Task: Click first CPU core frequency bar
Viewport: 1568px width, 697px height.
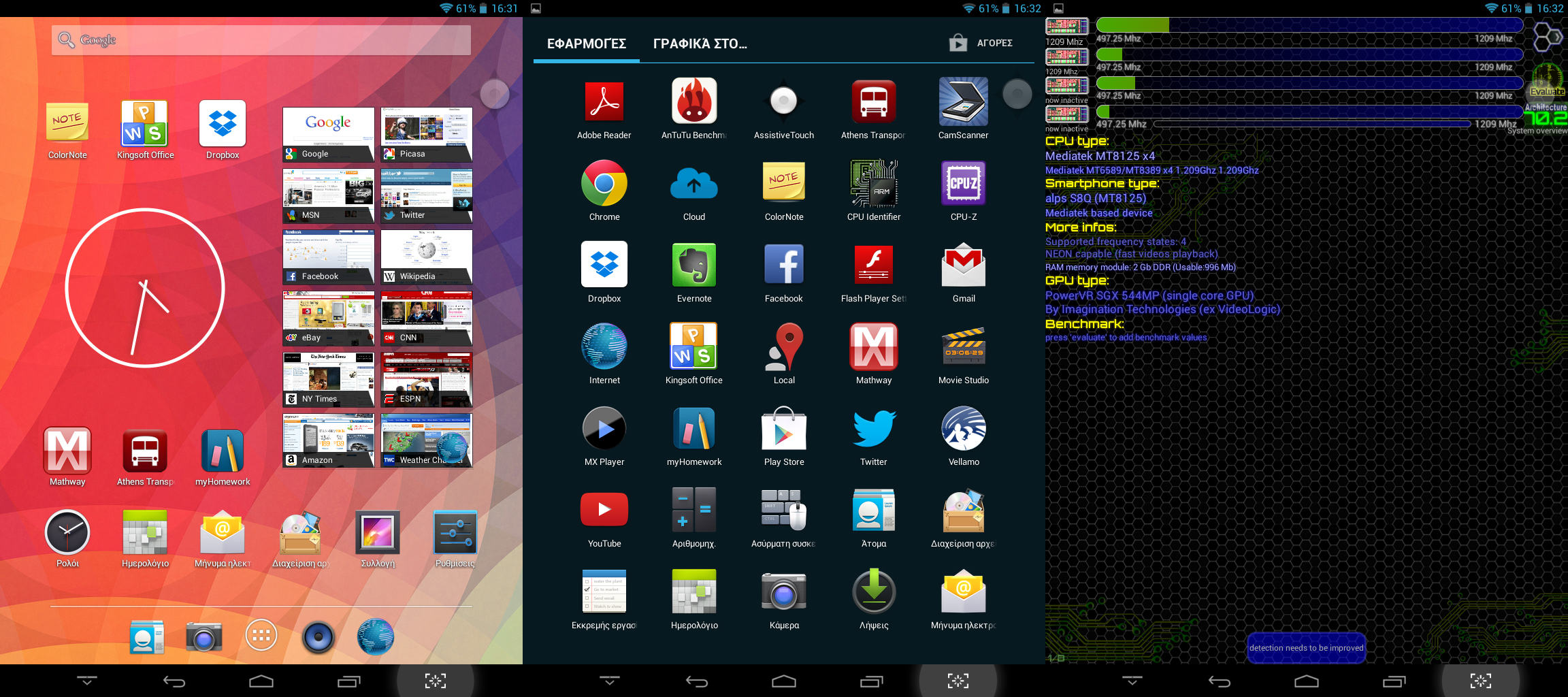Action: click(1309, 25)
